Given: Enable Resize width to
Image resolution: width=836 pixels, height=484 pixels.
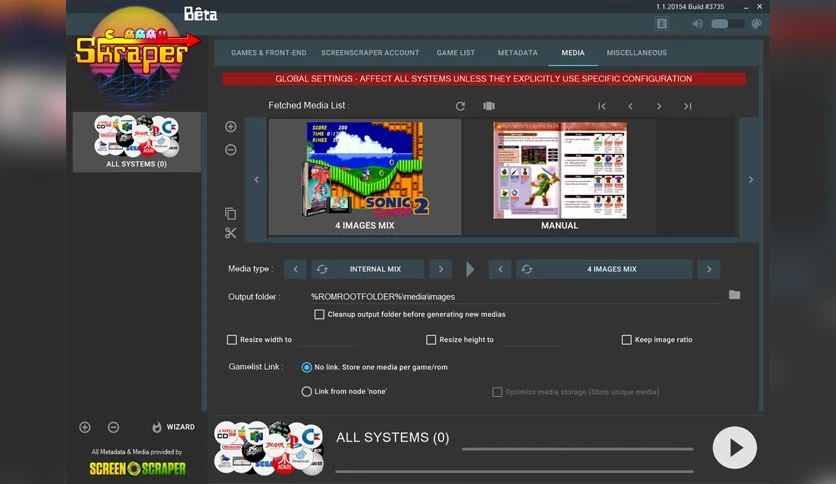Looking at the screenshot, I should 232,340.
